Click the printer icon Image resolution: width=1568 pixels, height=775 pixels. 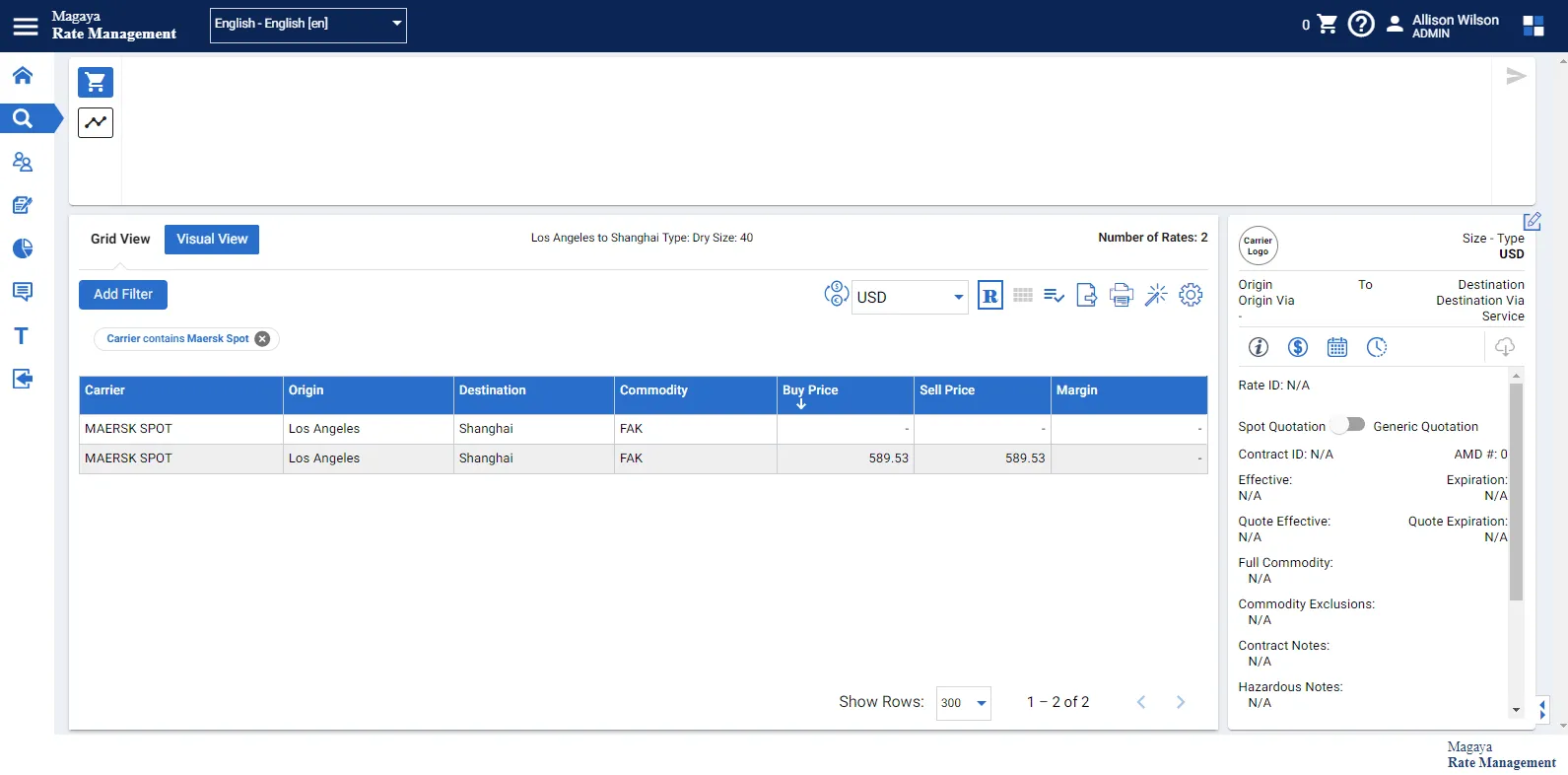[x=1121, y=295]
